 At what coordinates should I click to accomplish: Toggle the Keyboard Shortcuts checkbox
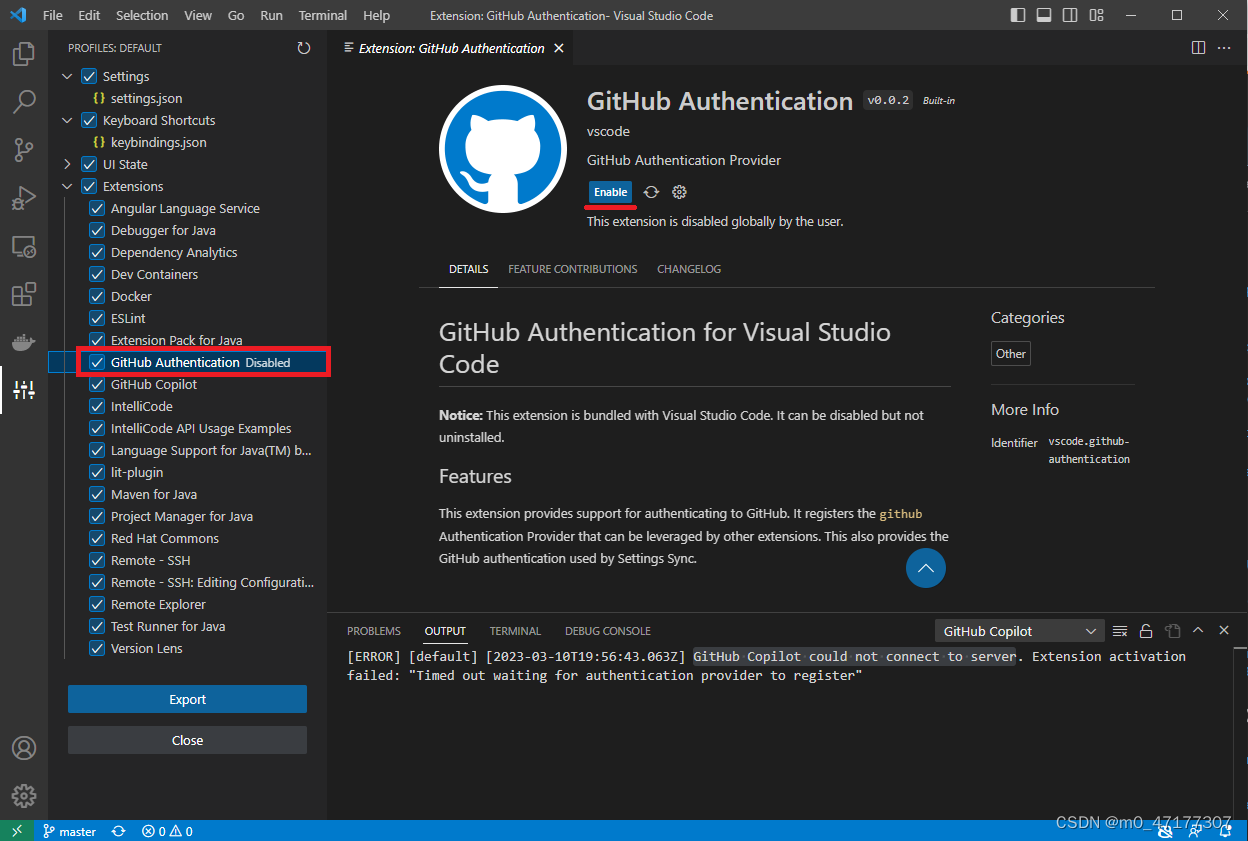pyautogui.click(x=89, y=120)
